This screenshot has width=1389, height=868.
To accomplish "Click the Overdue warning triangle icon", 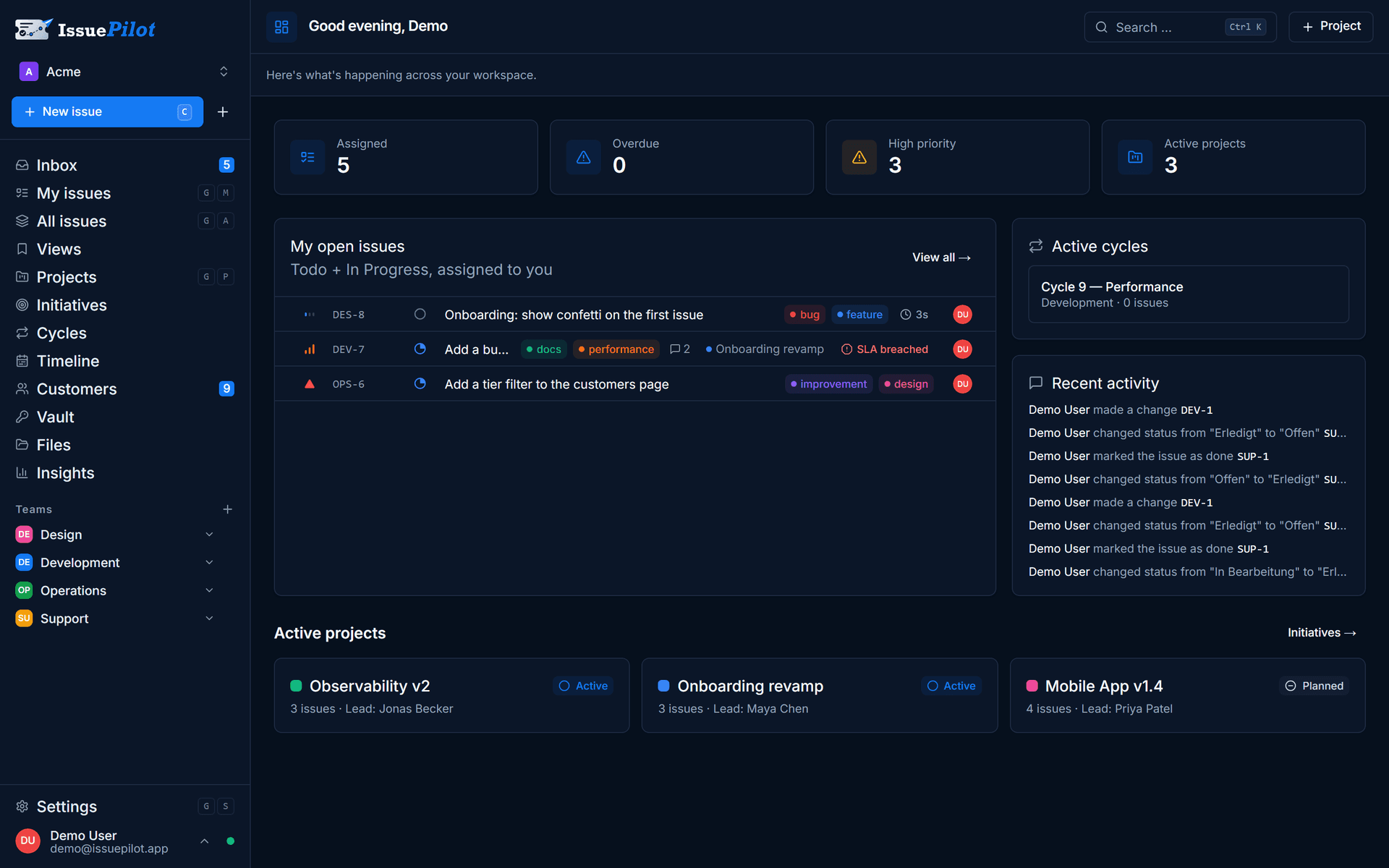I will (584, 157).
